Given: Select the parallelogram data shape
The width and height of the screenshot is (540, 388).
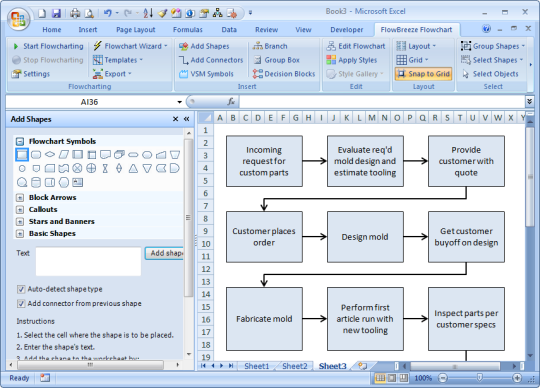Looking at the screenshot, I should tap(64, 155).
